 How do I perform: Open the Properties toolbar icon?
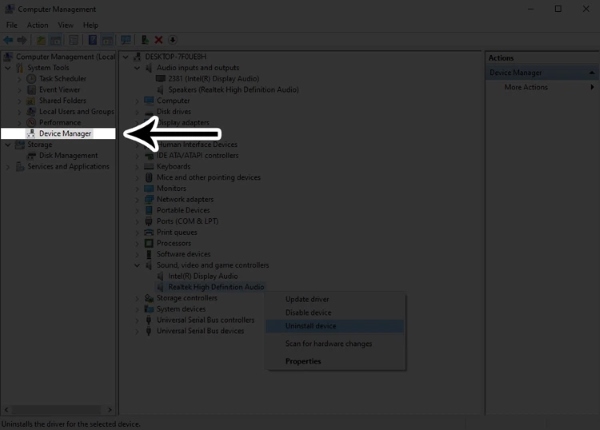tap(73, 40)
